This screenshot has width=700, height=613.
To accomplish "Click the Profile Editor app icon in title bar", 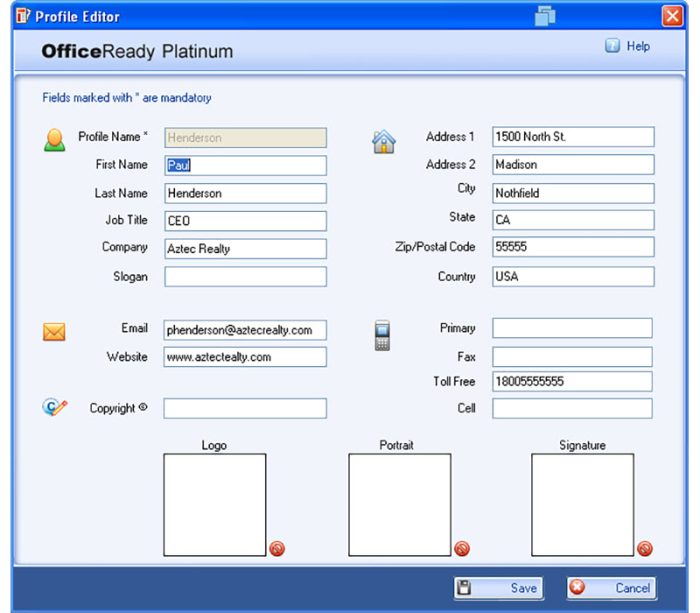I will coord(23,16).
